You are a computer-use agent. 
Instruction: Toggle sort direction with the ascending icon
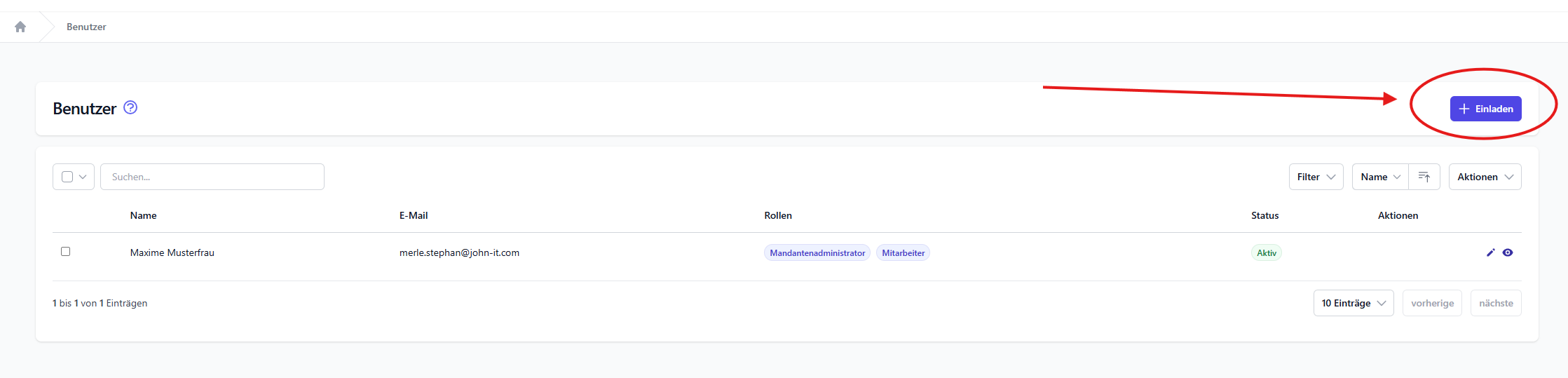point(1424,177)
